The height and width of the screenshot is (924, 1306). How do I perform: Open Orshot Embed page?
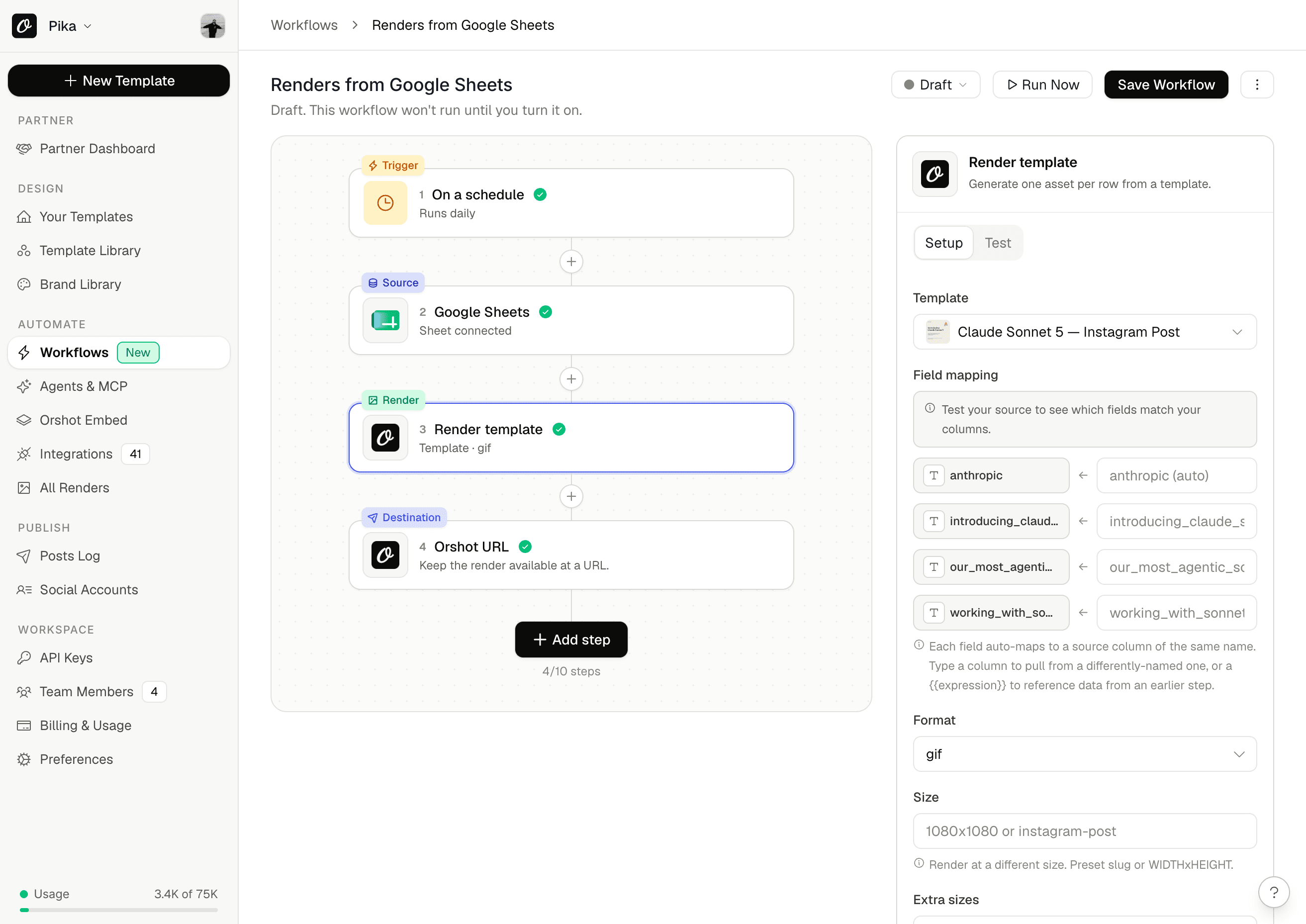coord(118,420)
